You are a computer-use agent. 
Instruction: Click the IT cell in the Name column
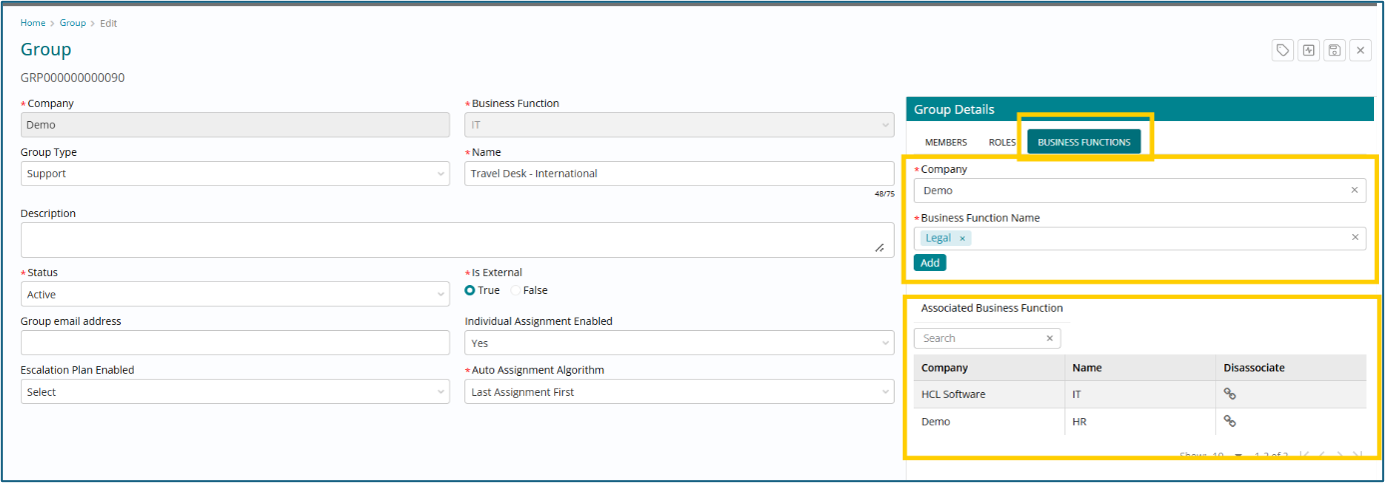1140,394
